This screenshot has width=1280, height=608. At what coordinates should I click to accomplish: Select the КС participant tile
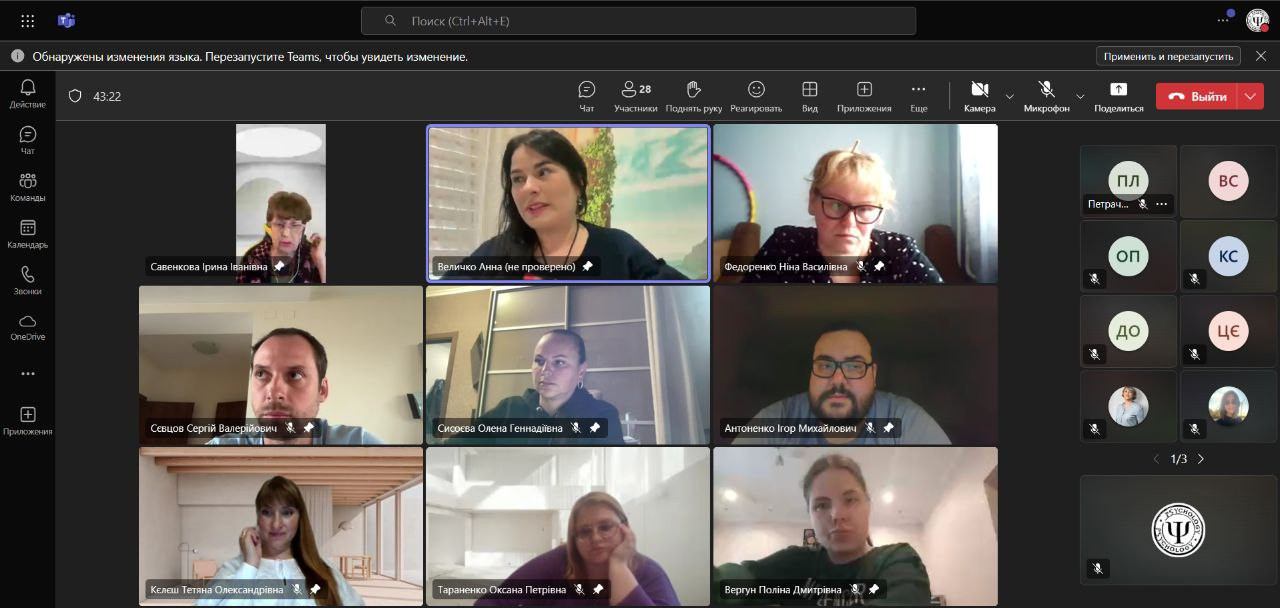click(1228, 256)
